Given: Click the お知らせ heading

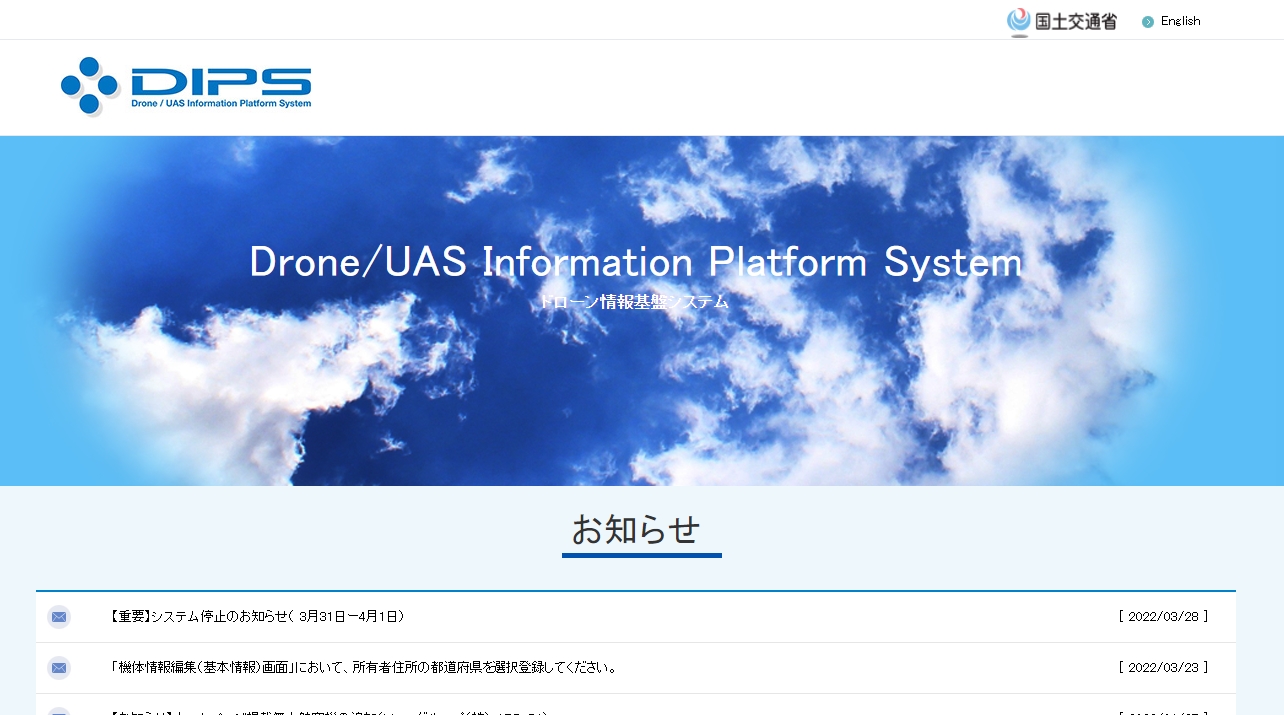Looking at the screenshot, I should click(x=636, y=529).
